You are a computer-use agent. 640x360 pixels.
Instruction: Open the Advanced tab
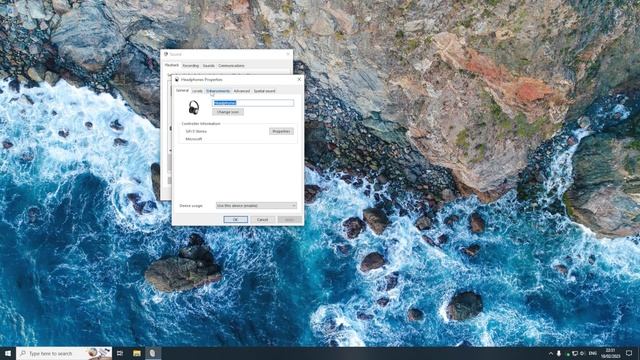point(242,91)
